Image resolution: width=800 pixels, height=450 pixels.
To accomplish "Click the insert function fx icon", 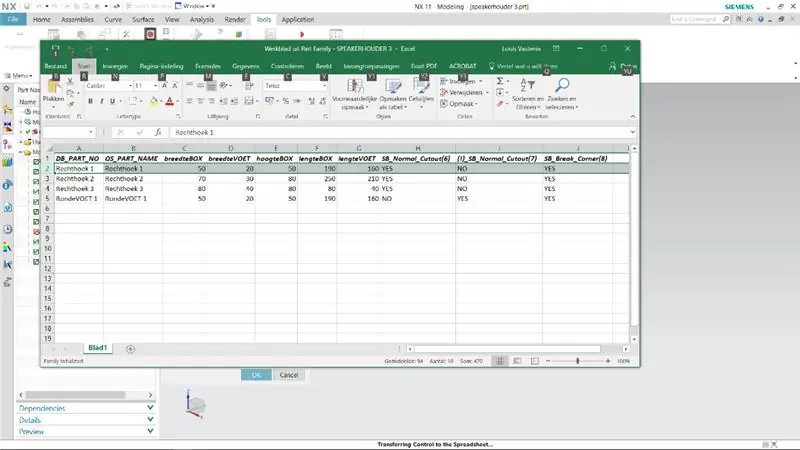I will 158,132.
